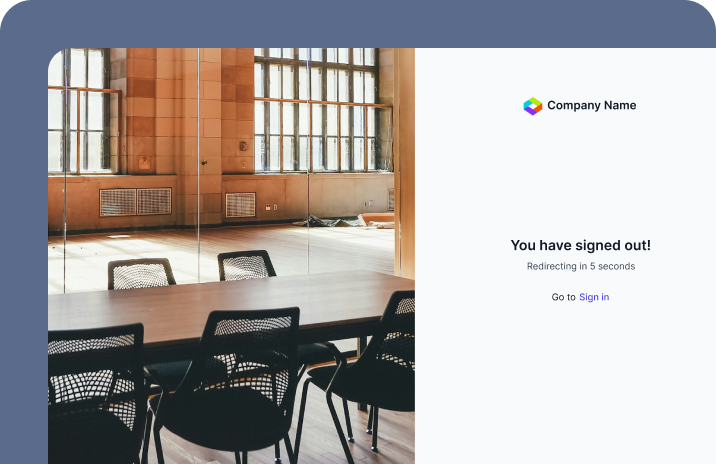Image resolution: width=716 pixels, height=464 pixels.
Task: Click the 'Redirecting in 5 seconds' text
Action: (581, 266)
